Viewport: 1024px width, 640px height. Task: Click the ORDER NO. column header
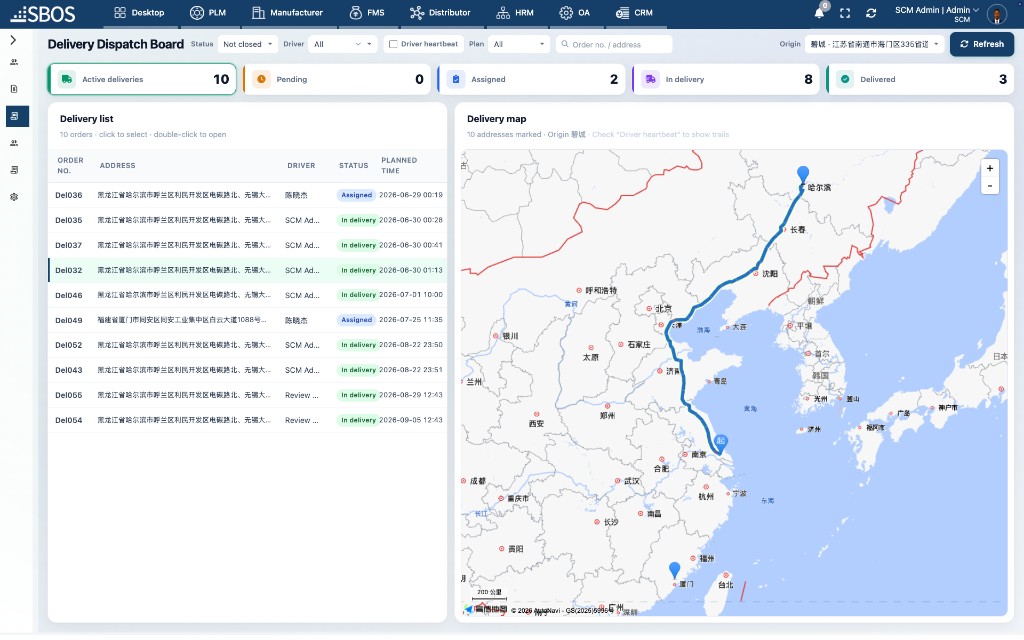point(71,165)
